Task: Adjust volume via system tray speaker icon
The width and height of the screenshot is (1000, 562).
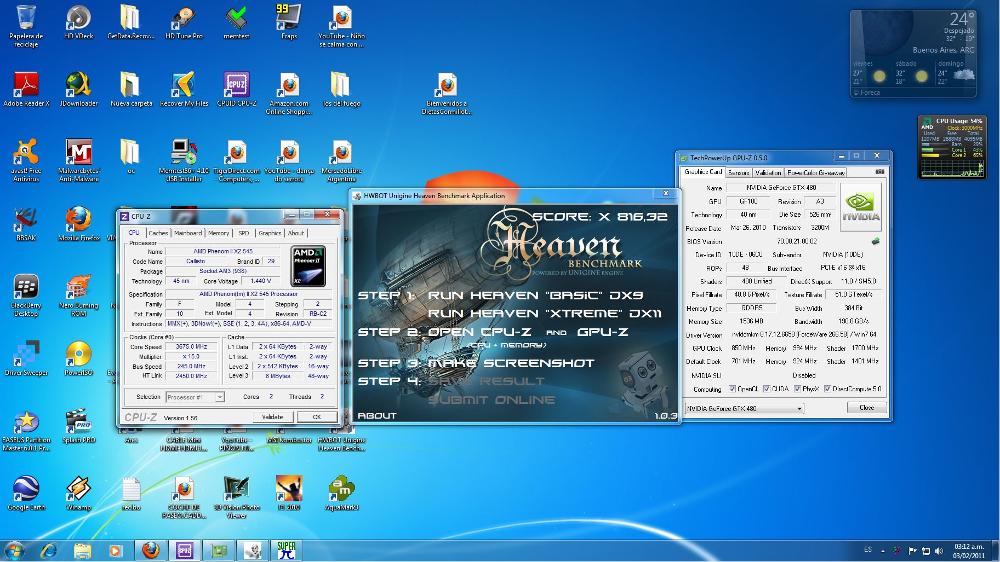Action: tap(939, 551)
